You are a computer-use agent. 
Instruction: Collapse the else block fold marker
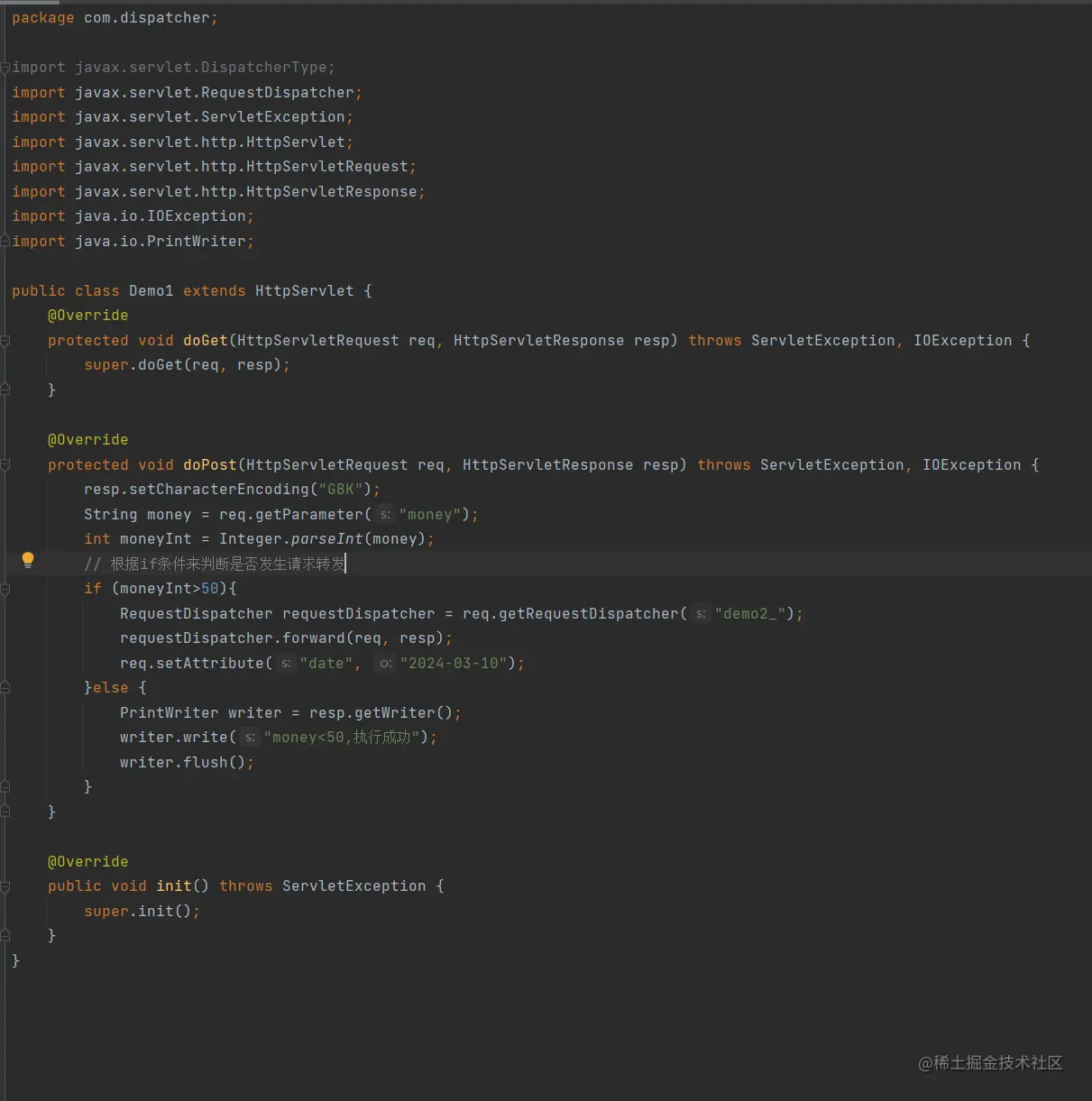click(5, 688)
